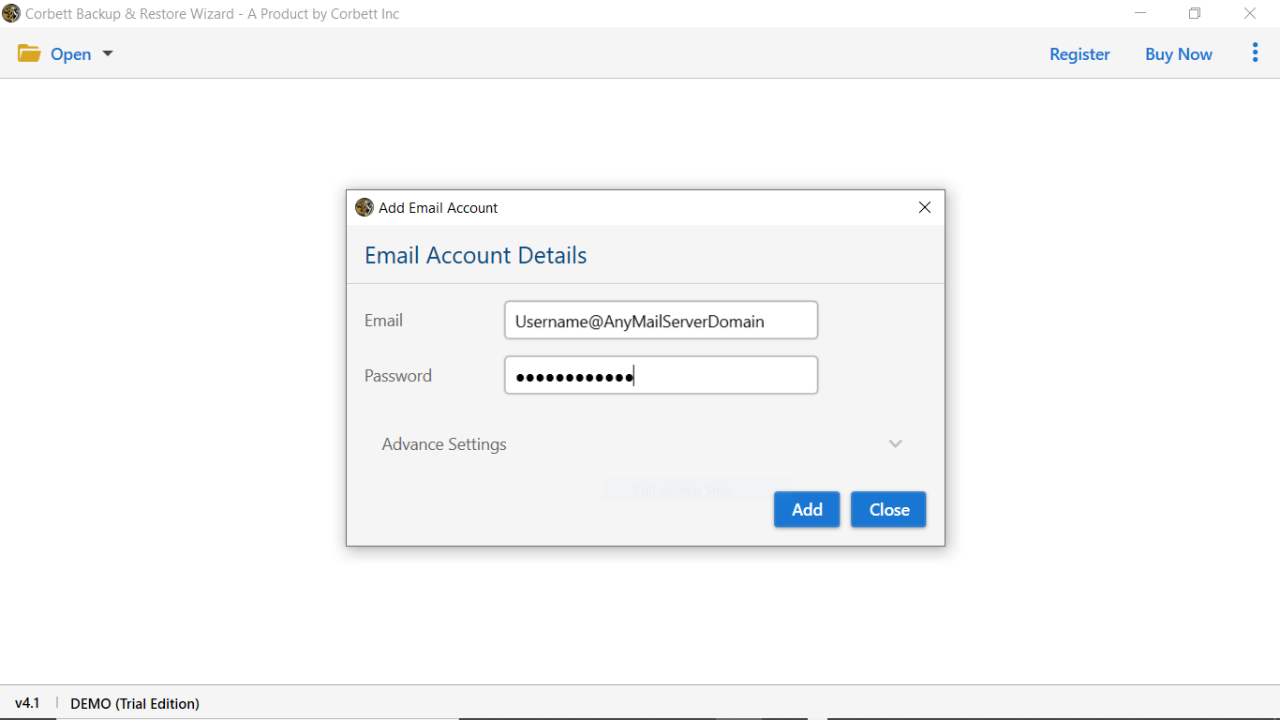The width and height of the screenshot is (1280, 720).
Task: Select the Corbett icon on the dialog header
Action: tap(364, 207)
